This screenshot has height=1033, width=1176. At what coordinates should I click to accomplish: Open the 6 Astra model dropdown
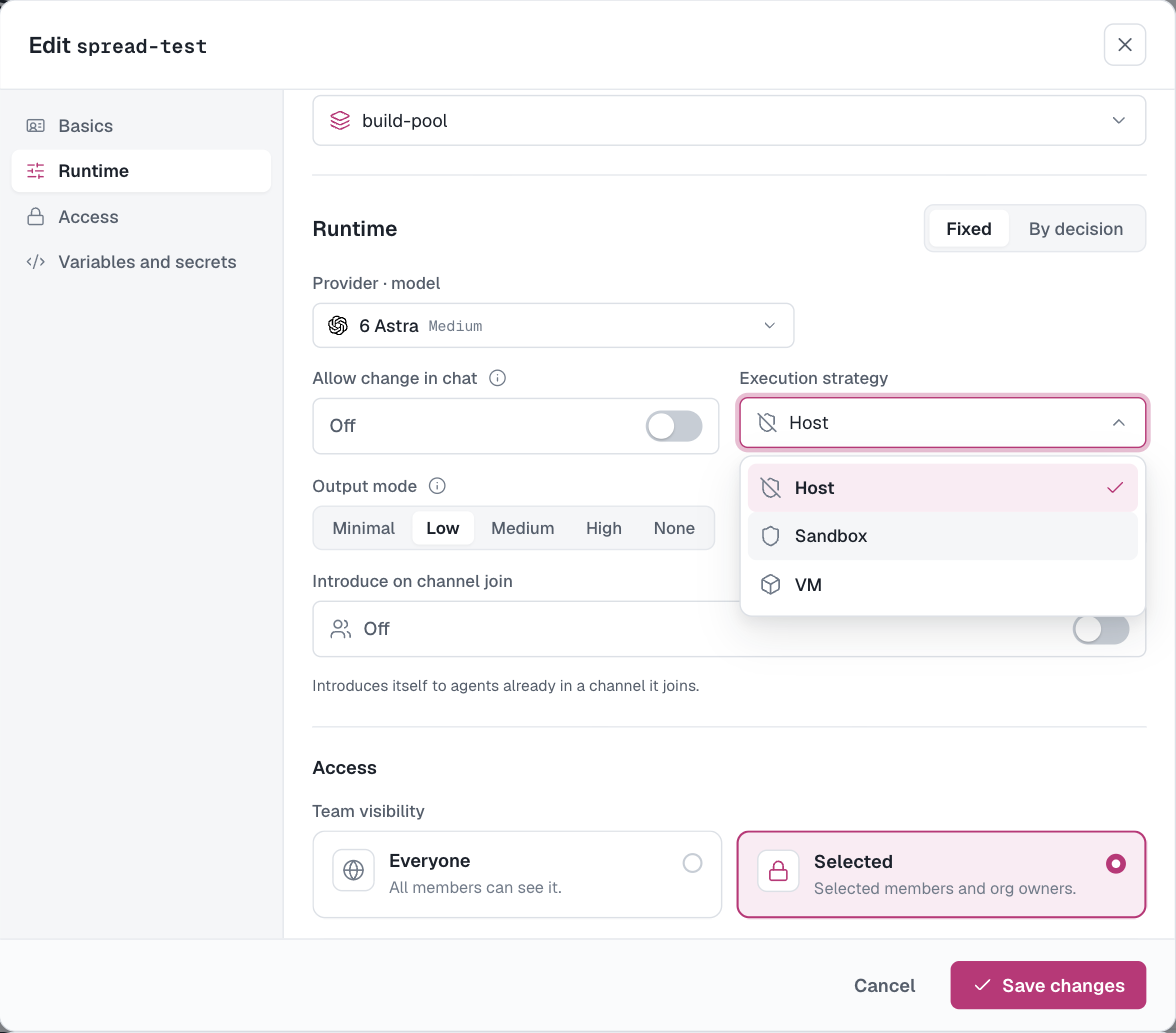pyautogui.click(x=553, y=326)
